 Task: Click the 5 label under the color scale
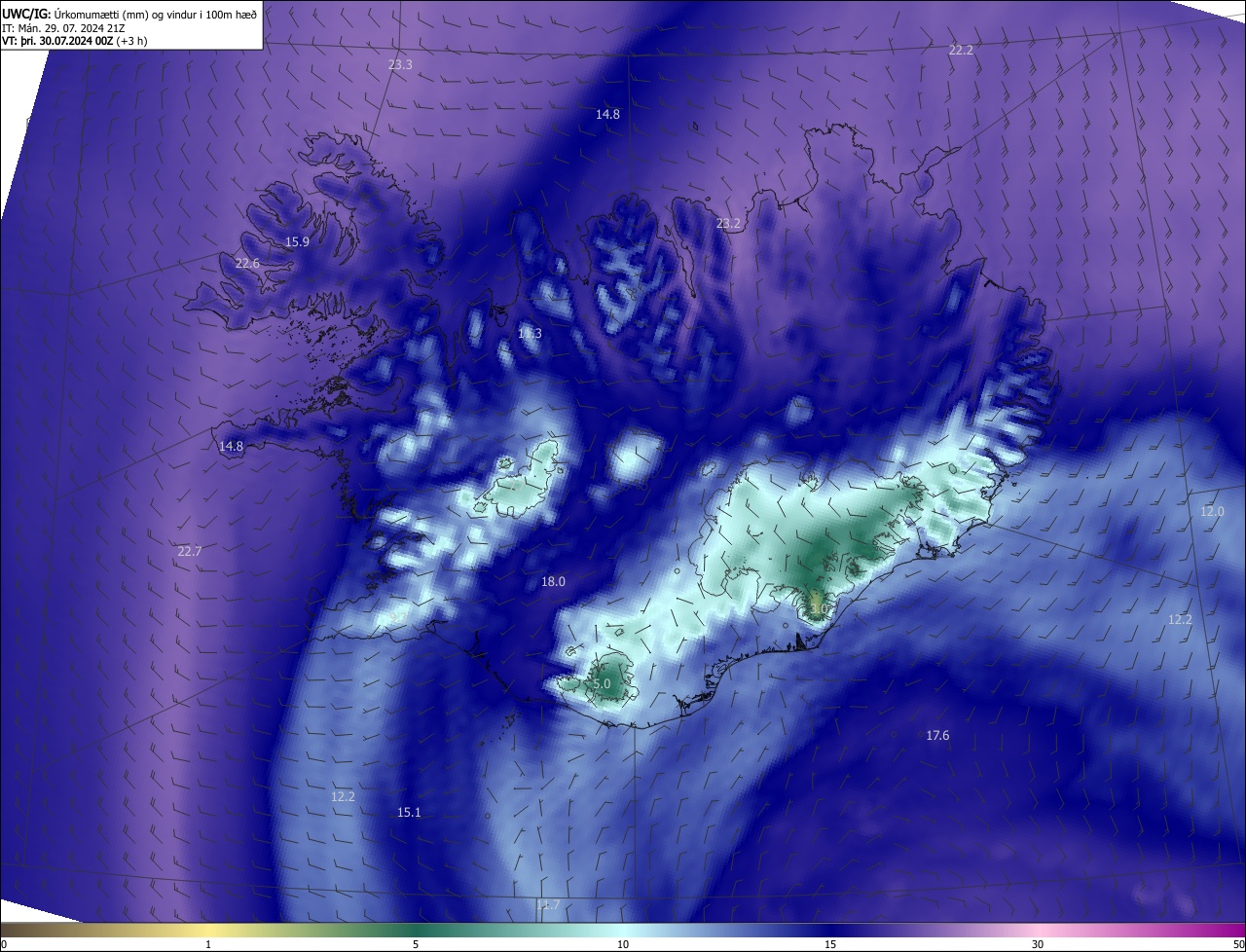[416, 944]
